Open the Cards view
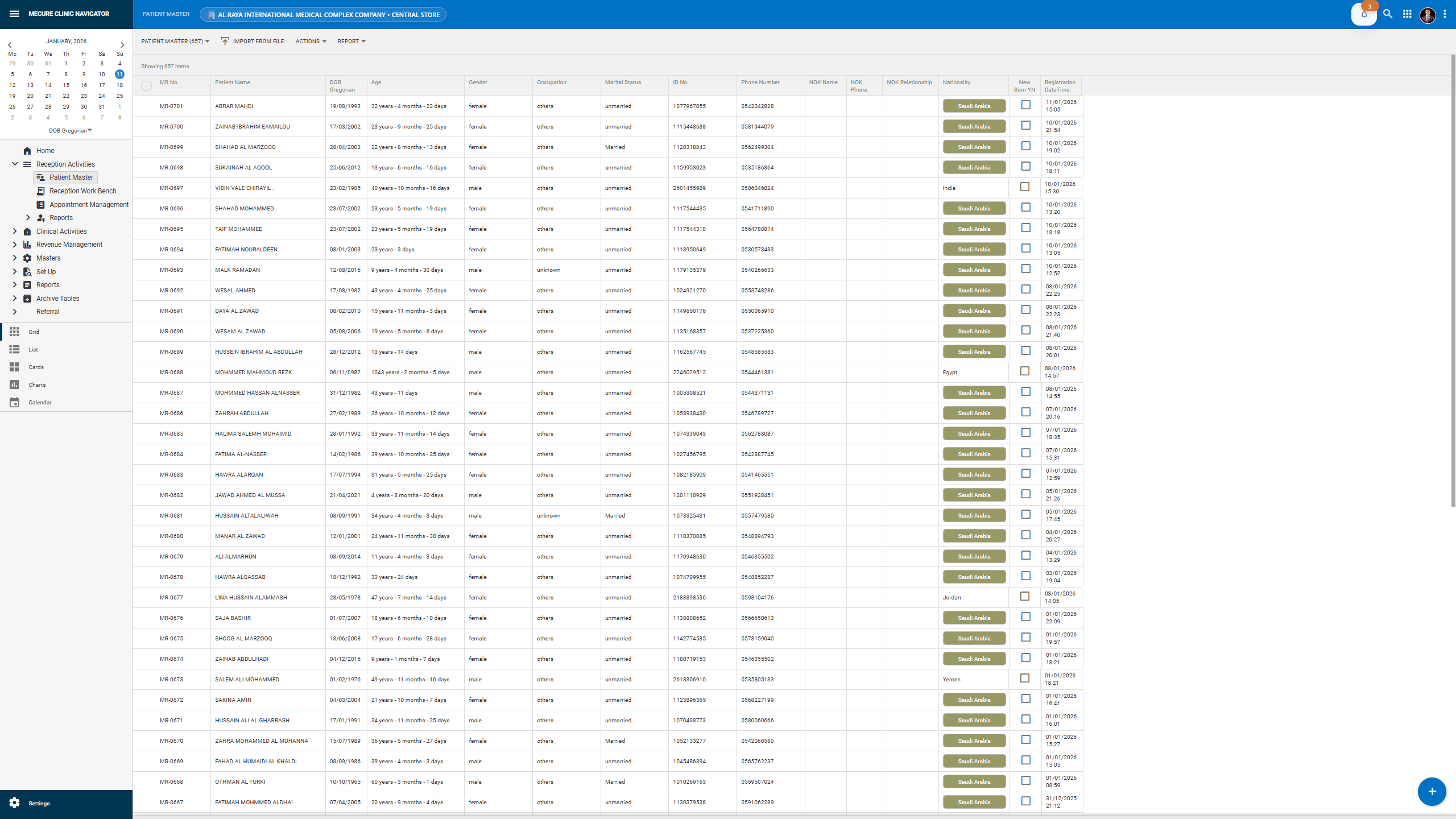Viewport: 1456px width, 819px height. tap(36, 367)
